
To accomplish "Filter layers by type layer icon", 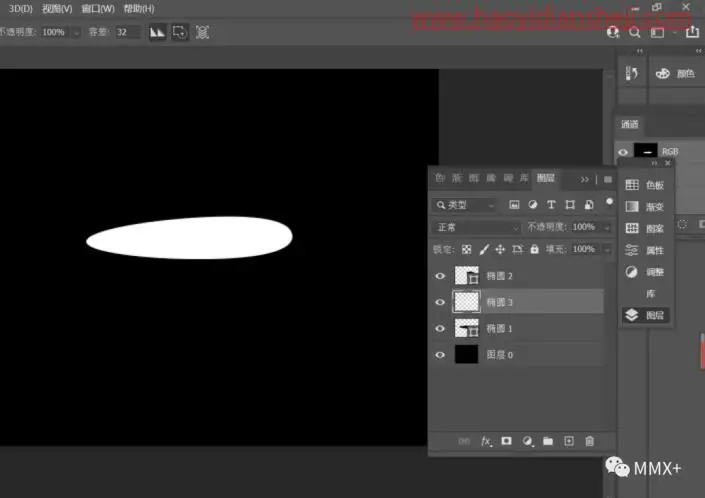I will click(551, 205).
